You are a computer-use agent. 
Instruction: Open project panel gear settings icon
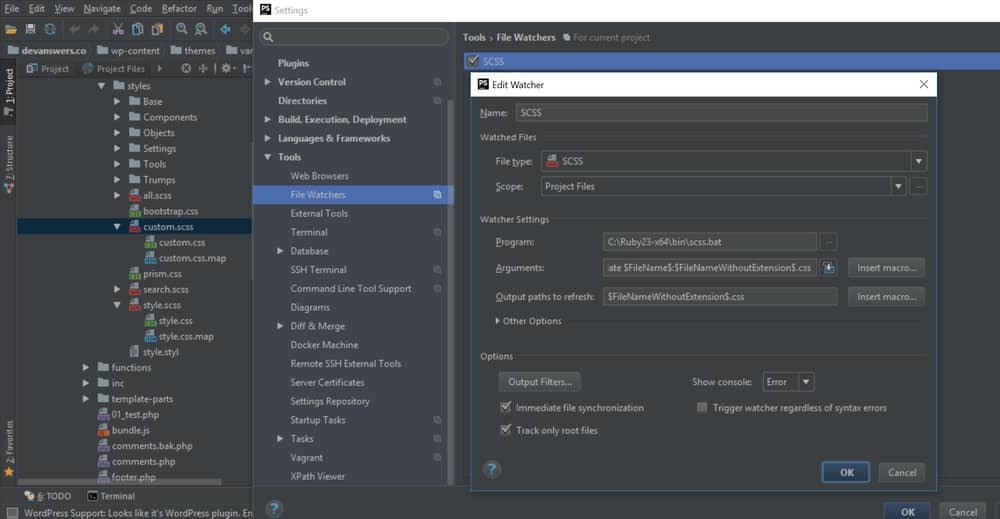tap(227, 68)
